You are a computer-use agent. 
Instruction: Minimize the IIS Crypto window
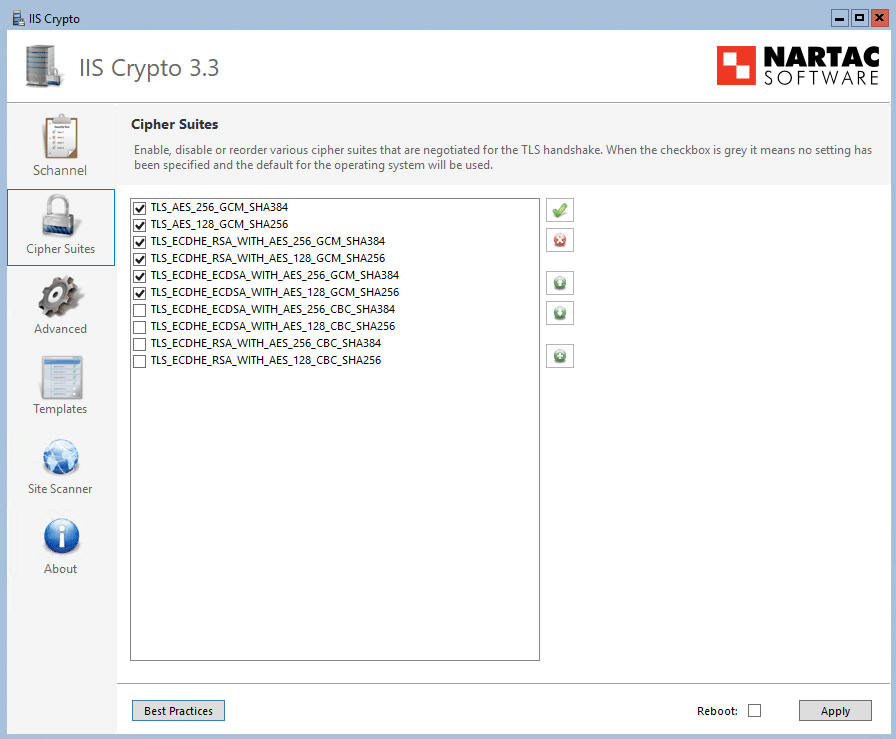[839, 18]
